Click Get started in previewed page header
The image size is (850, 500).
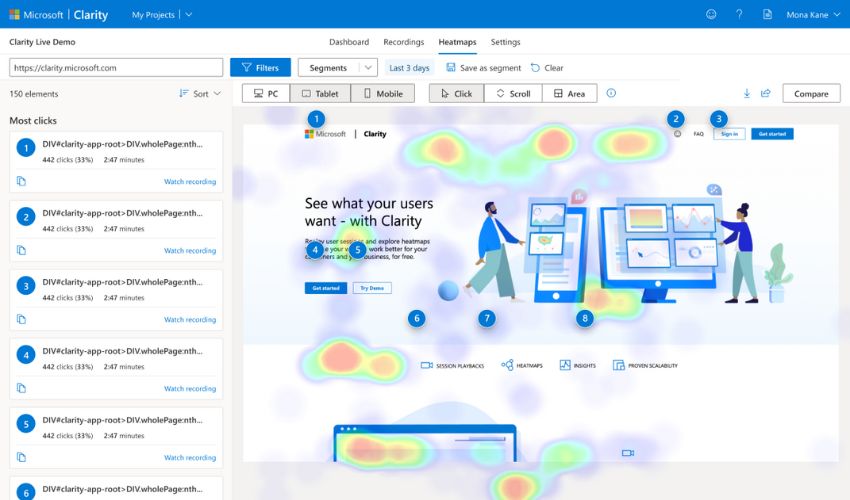coord(772,134)
